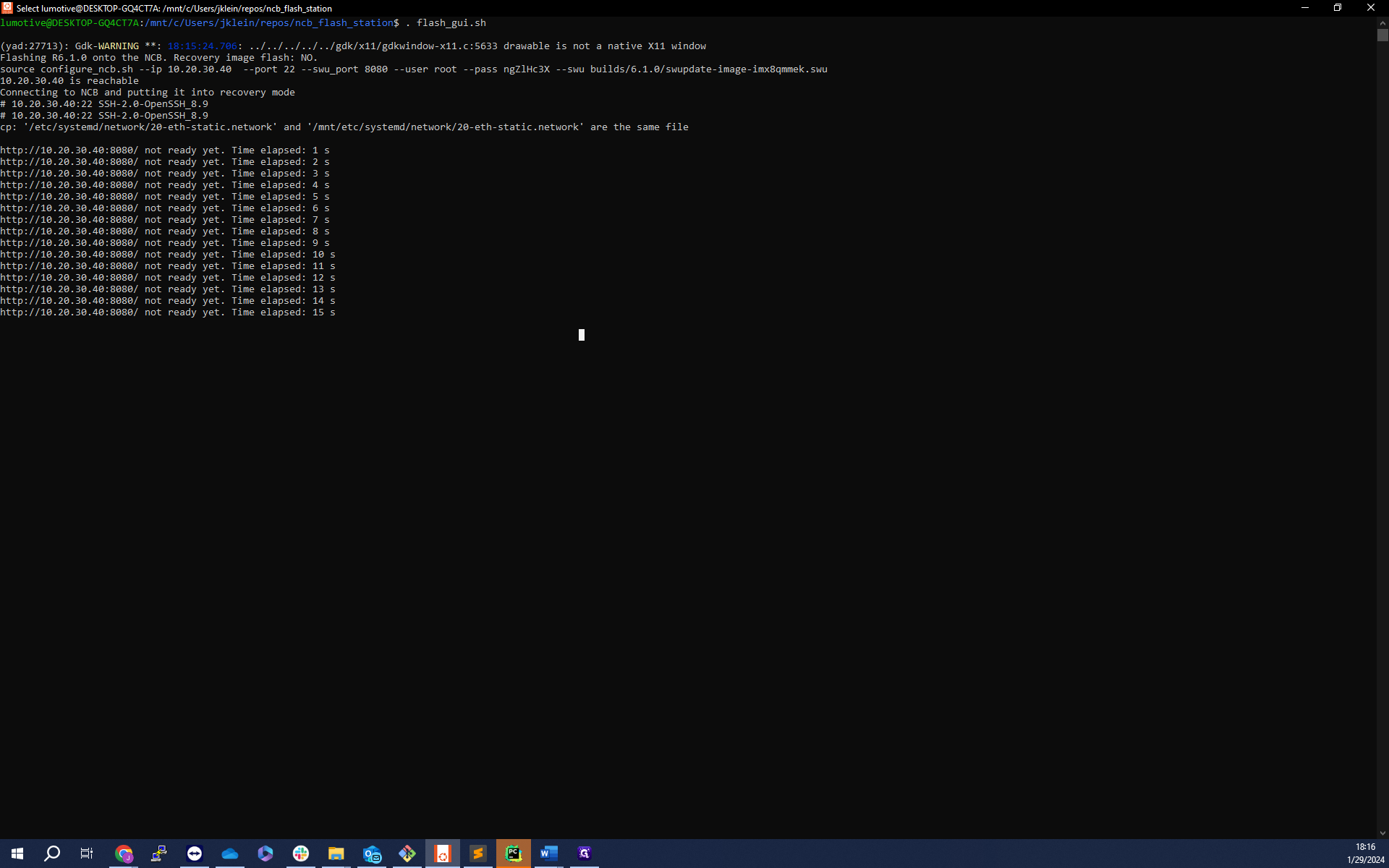Switch to PyCharm in taskbar
Viewport: 1389px width, 868px height.
(x=514, y=854)
